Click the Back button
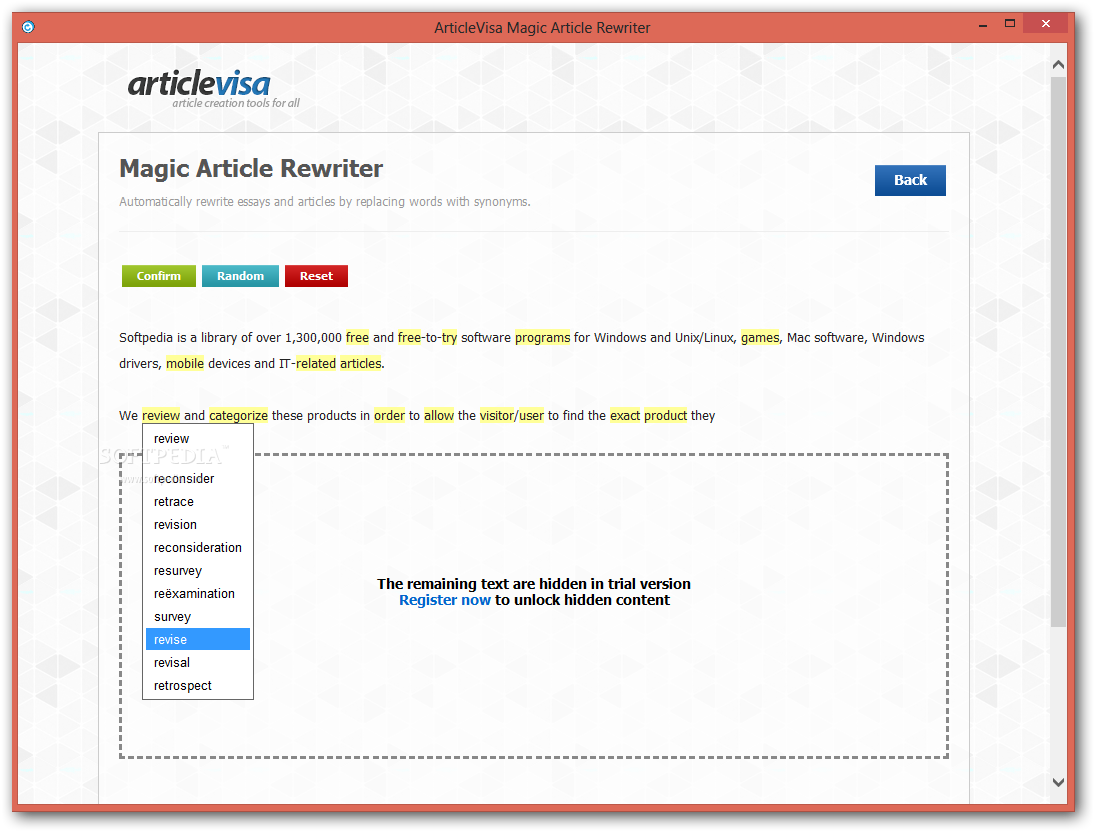Image resolution: width=1095 pixels, height=832 pixels. coord(910,180)
